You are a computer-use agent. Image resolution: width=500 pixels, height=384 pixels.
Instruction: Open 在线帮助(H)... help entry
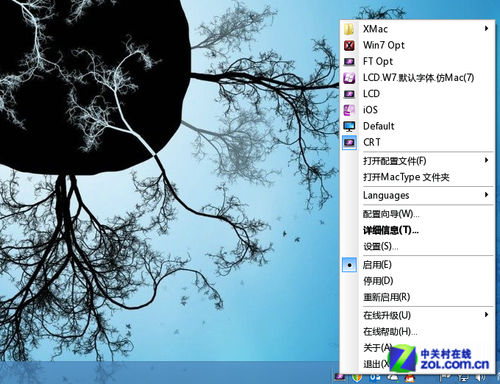(417, 332)
